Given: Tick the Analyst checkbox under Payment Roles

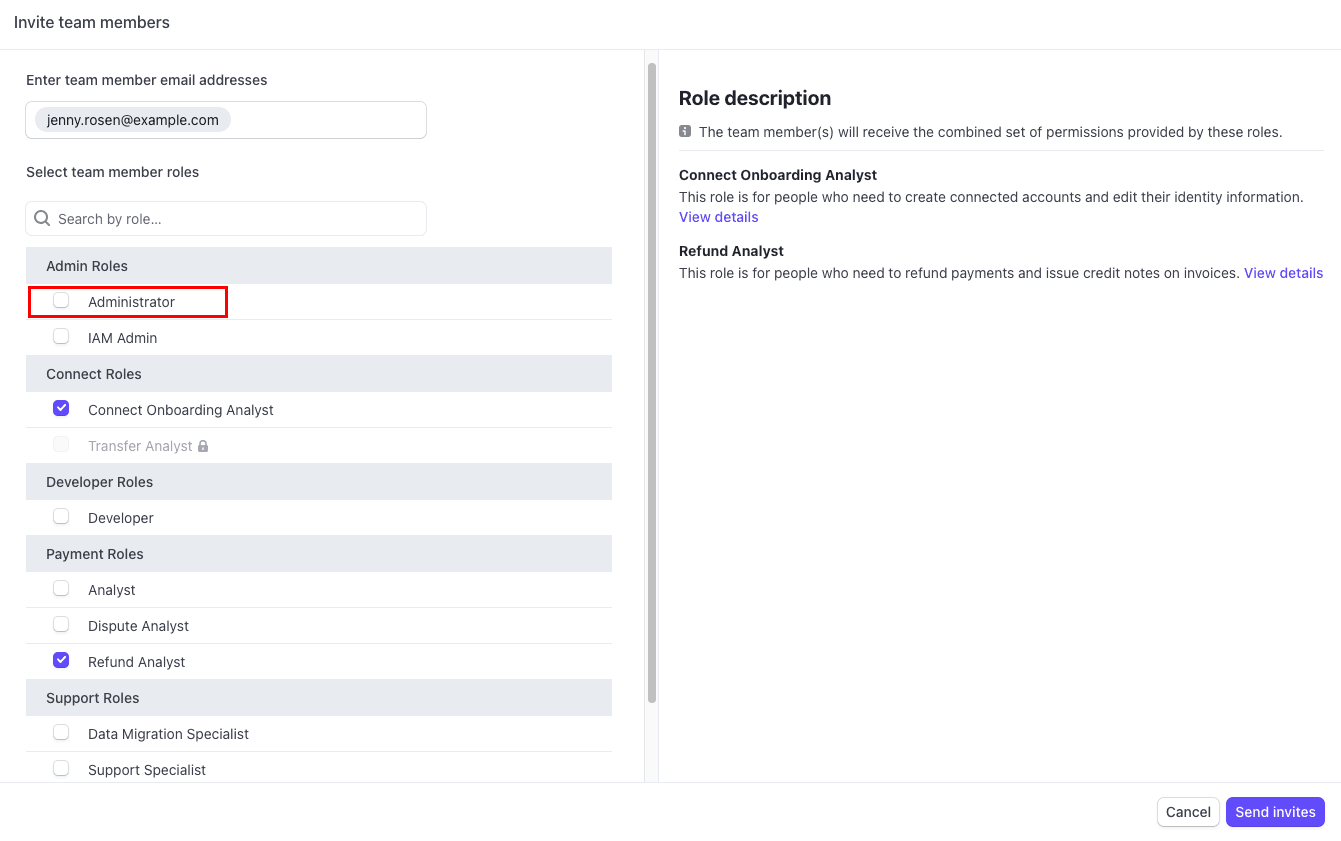Looking at the screenshot, I should pyautogui.click(x=61, y=589).
